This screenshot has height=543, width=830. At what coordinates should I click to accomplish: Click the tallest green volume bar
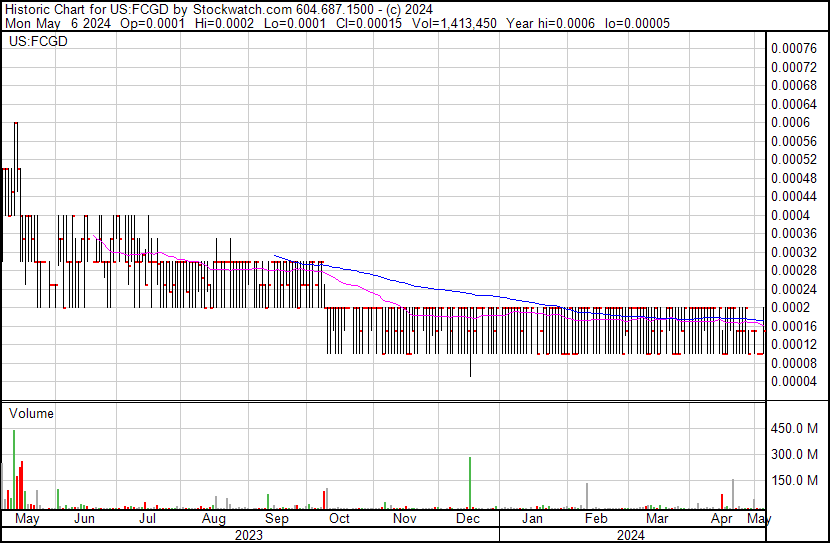(x=14, y=470)
